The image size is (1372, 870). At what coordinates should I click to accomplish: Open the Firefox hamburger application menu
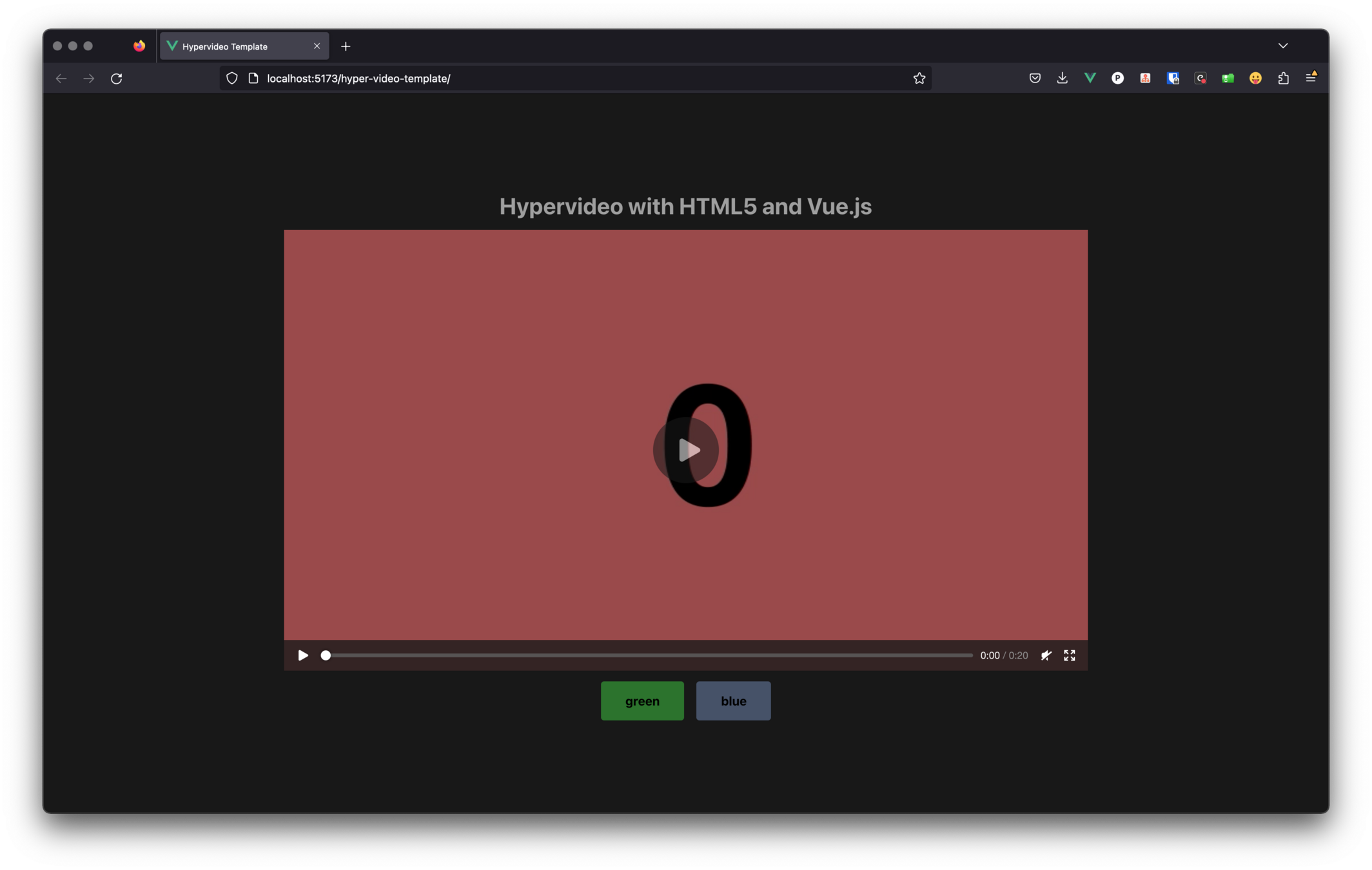pyautogui.click(x=1311, y=78)
